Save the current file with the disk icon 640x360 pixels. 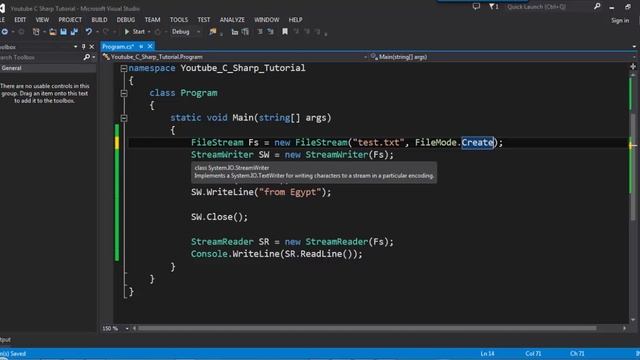pyautogui.click(x=63, y=31)
